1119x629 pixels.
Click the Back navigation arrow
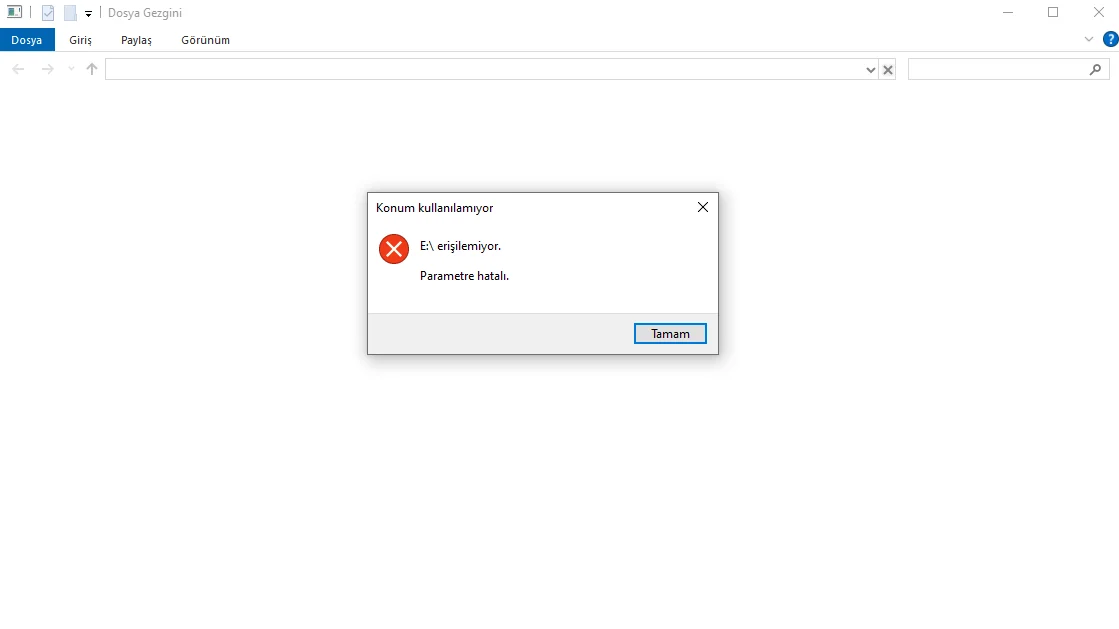click(x=19, y=69)
